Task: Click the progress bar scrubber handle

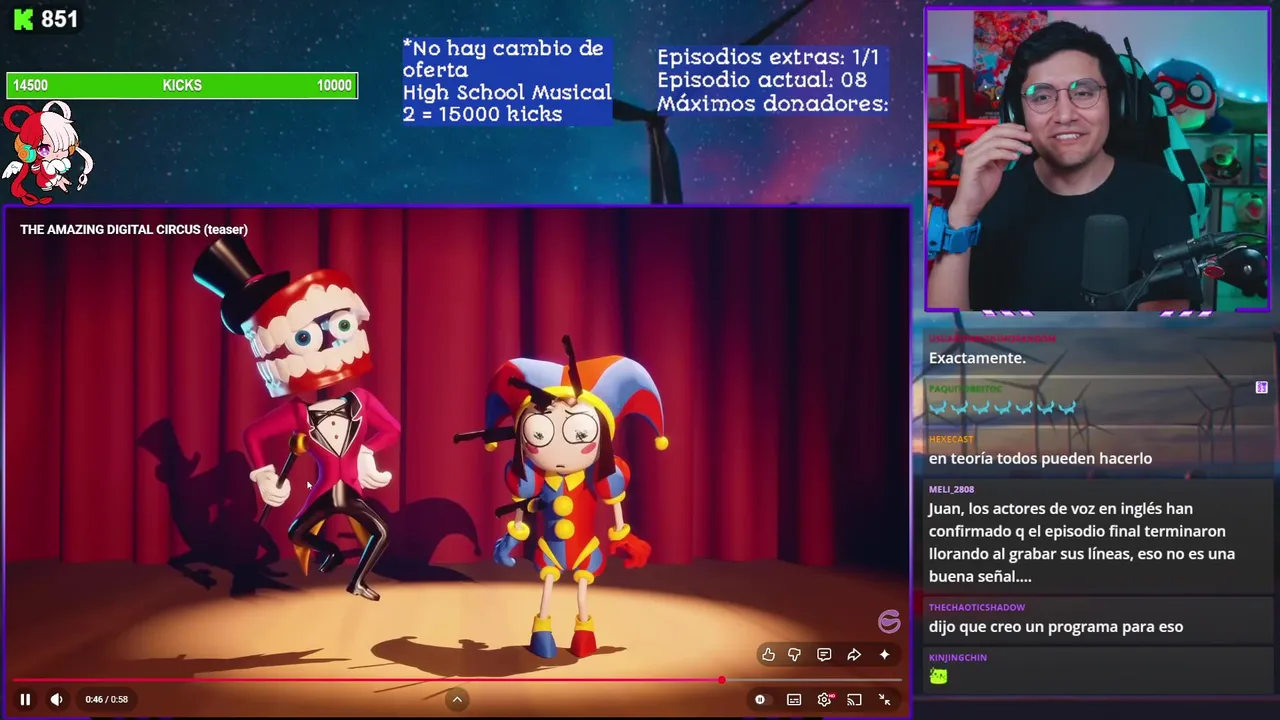Action: point(721,680)
